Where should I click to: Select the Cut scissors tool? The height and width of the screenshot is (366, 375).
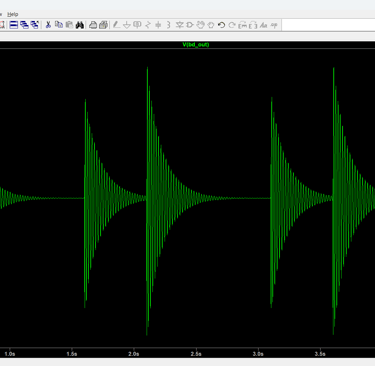click(x=48, y=25)
